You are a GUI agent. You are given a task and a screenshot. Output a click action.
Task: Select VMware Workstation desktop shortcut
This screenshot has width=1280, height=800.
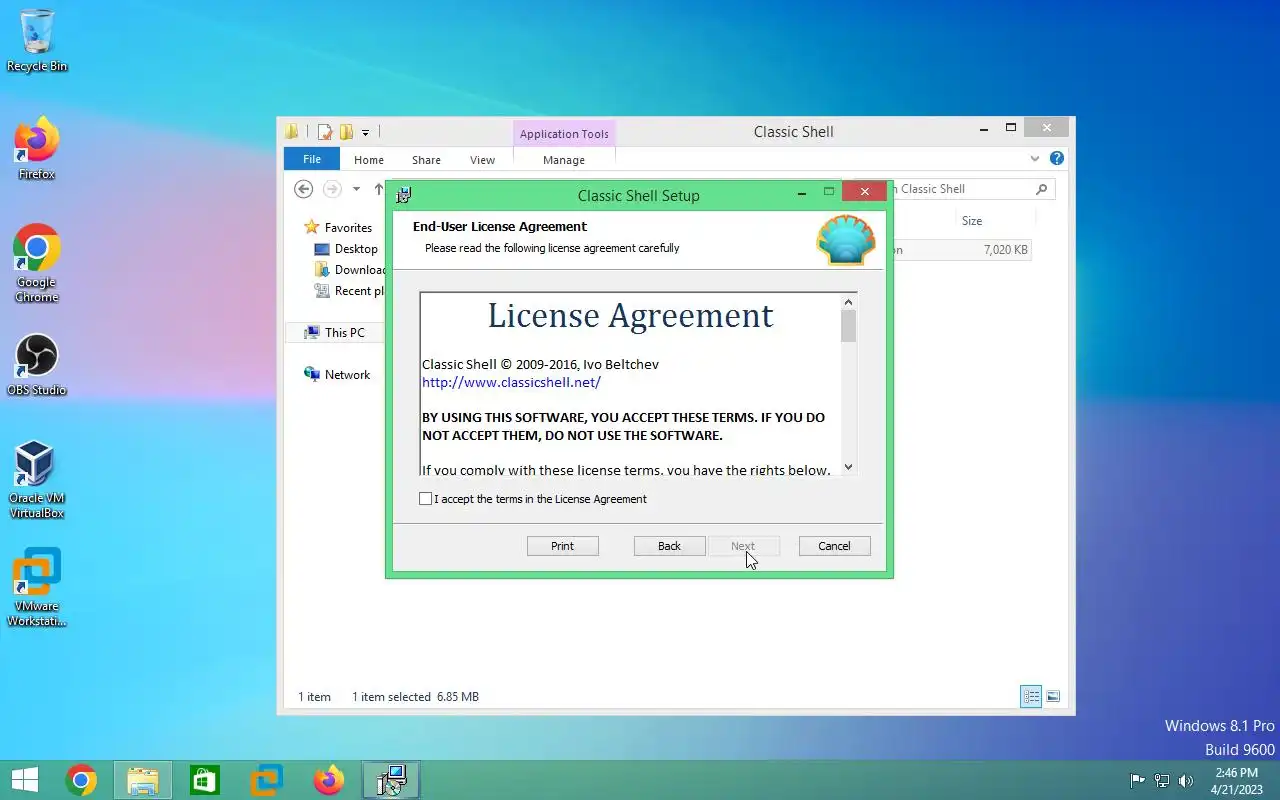(x=37, y=588)
